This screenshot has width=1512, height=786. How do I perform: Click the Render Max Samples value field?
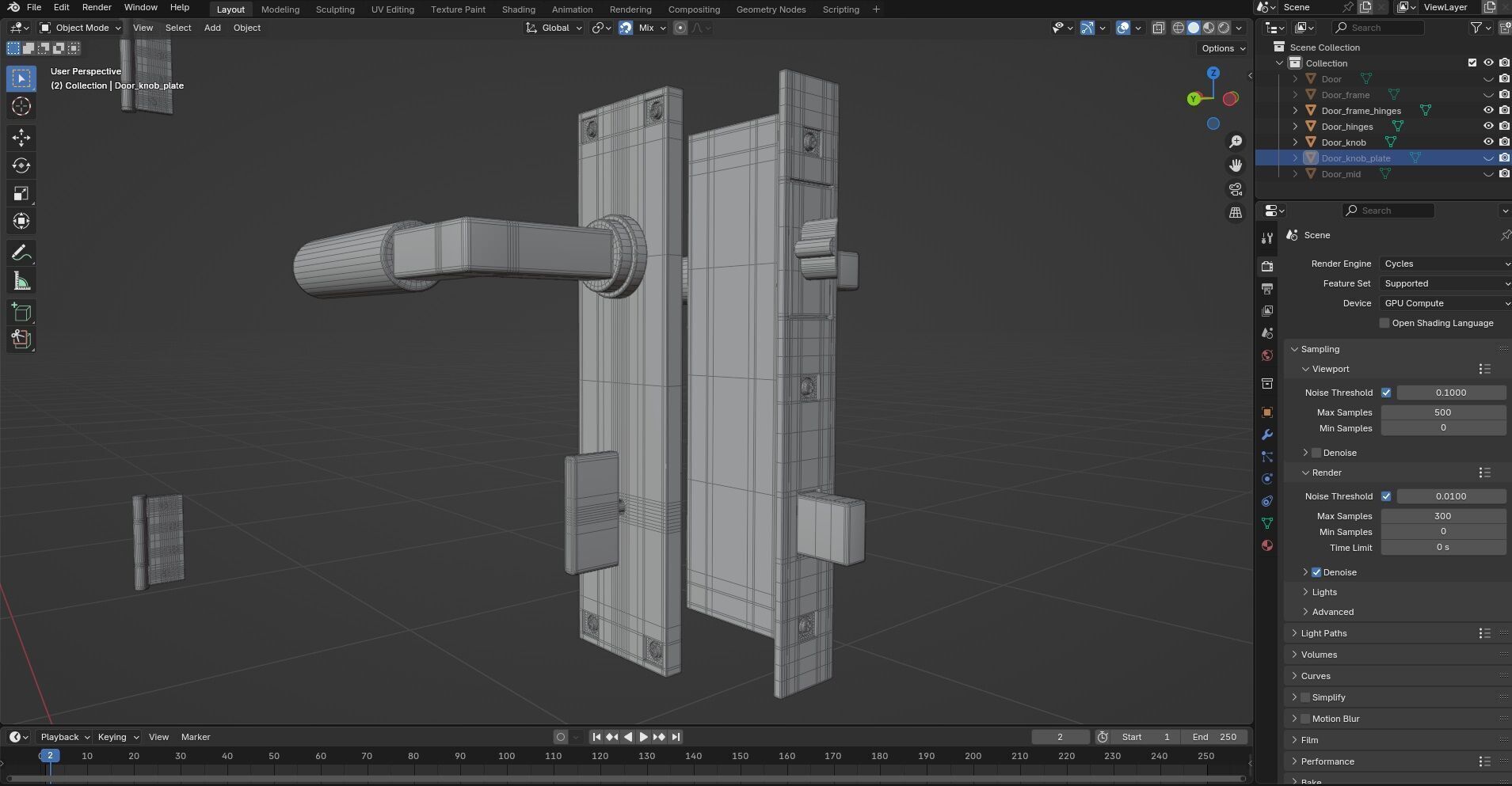tap(1443, 516)
